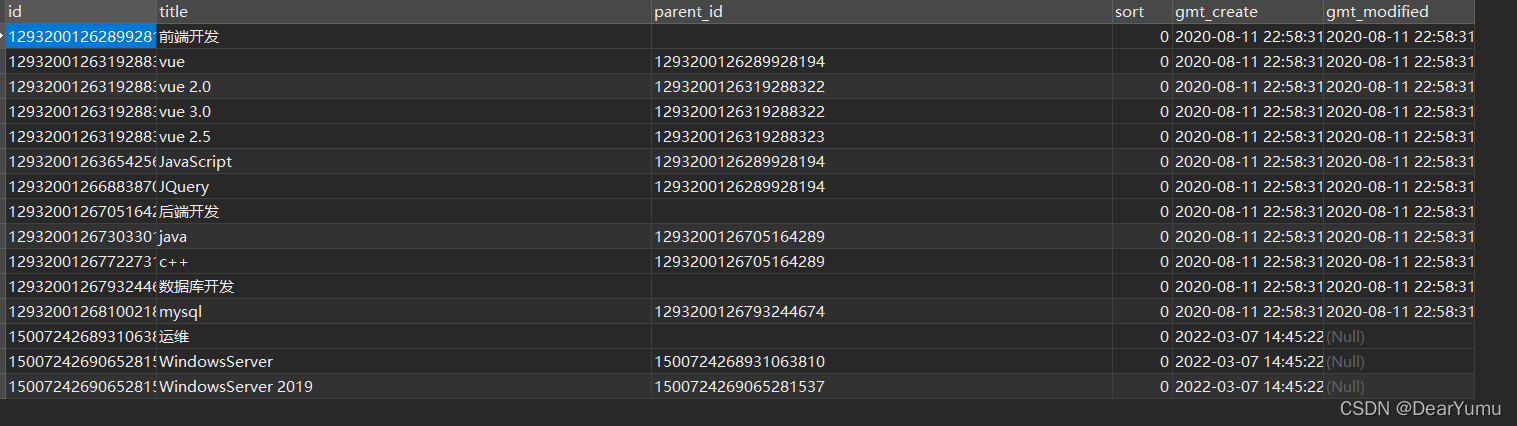Screen dimensions: 1517x426
Task: Select the WindowsServer 2019 title cell
Action: pyautogui.click(x=404, y=387)
